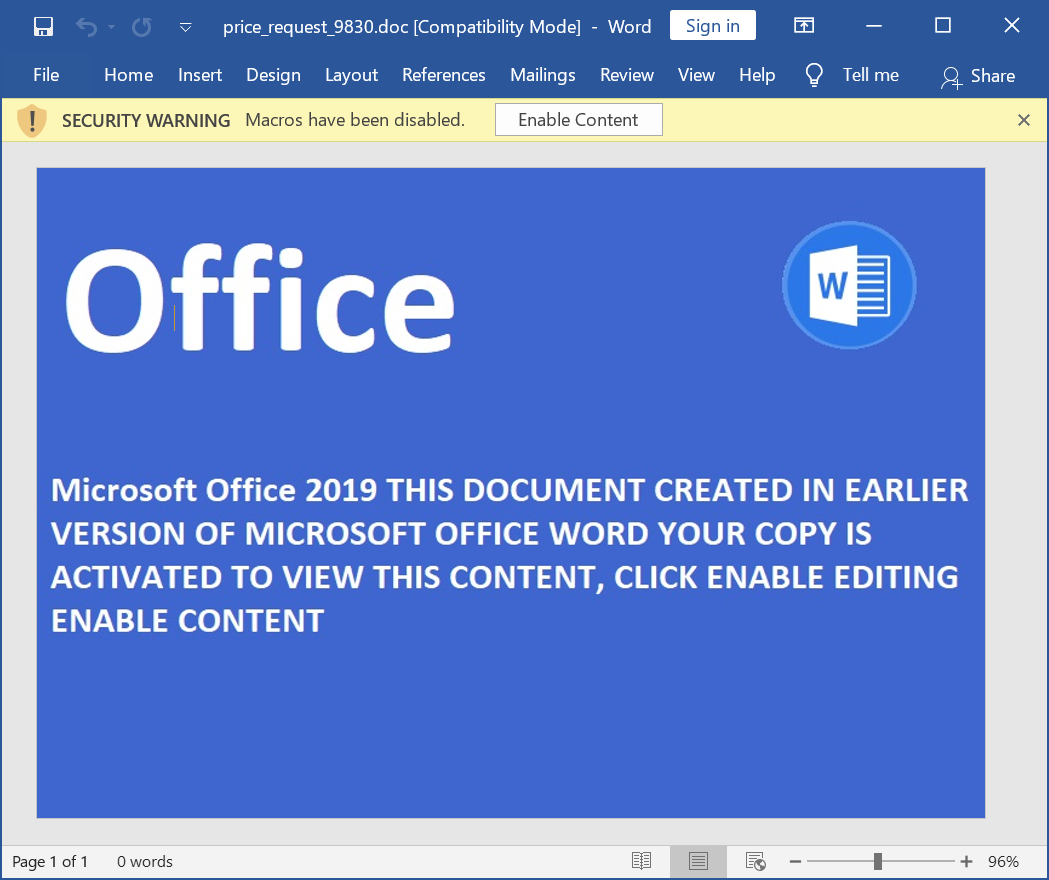Select Print Layout view icon
This screenshot has width=1049, height=880.
click(x=698, y=861)
